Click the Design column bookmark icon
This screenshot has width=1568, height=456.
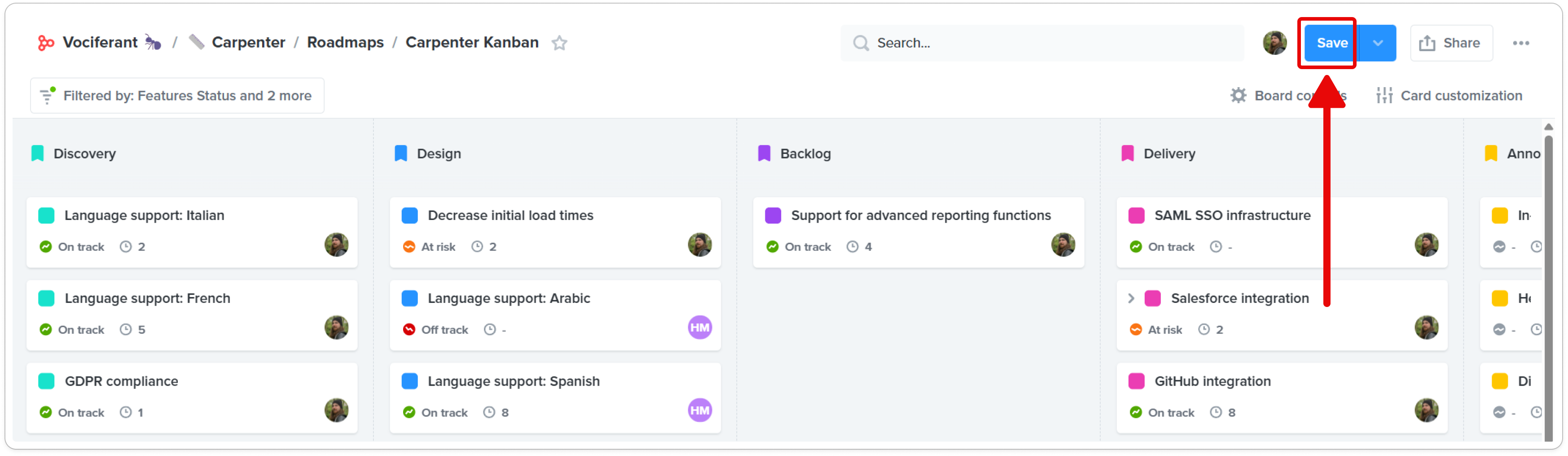tap(400, 153)
